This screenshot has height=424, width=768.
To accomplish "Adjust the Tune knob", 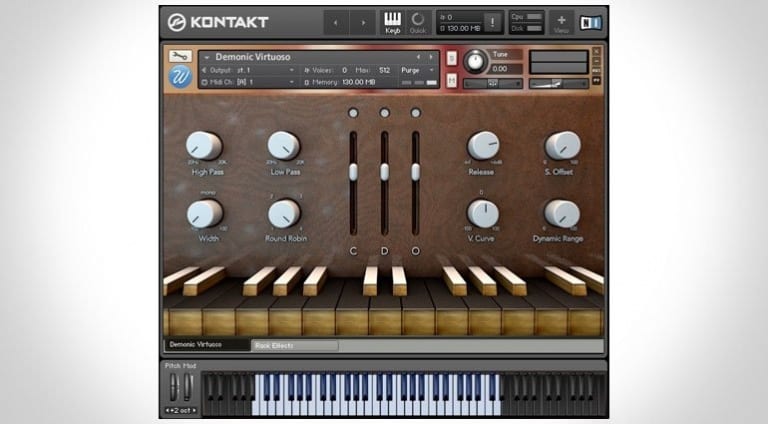I will pos(475,61).
